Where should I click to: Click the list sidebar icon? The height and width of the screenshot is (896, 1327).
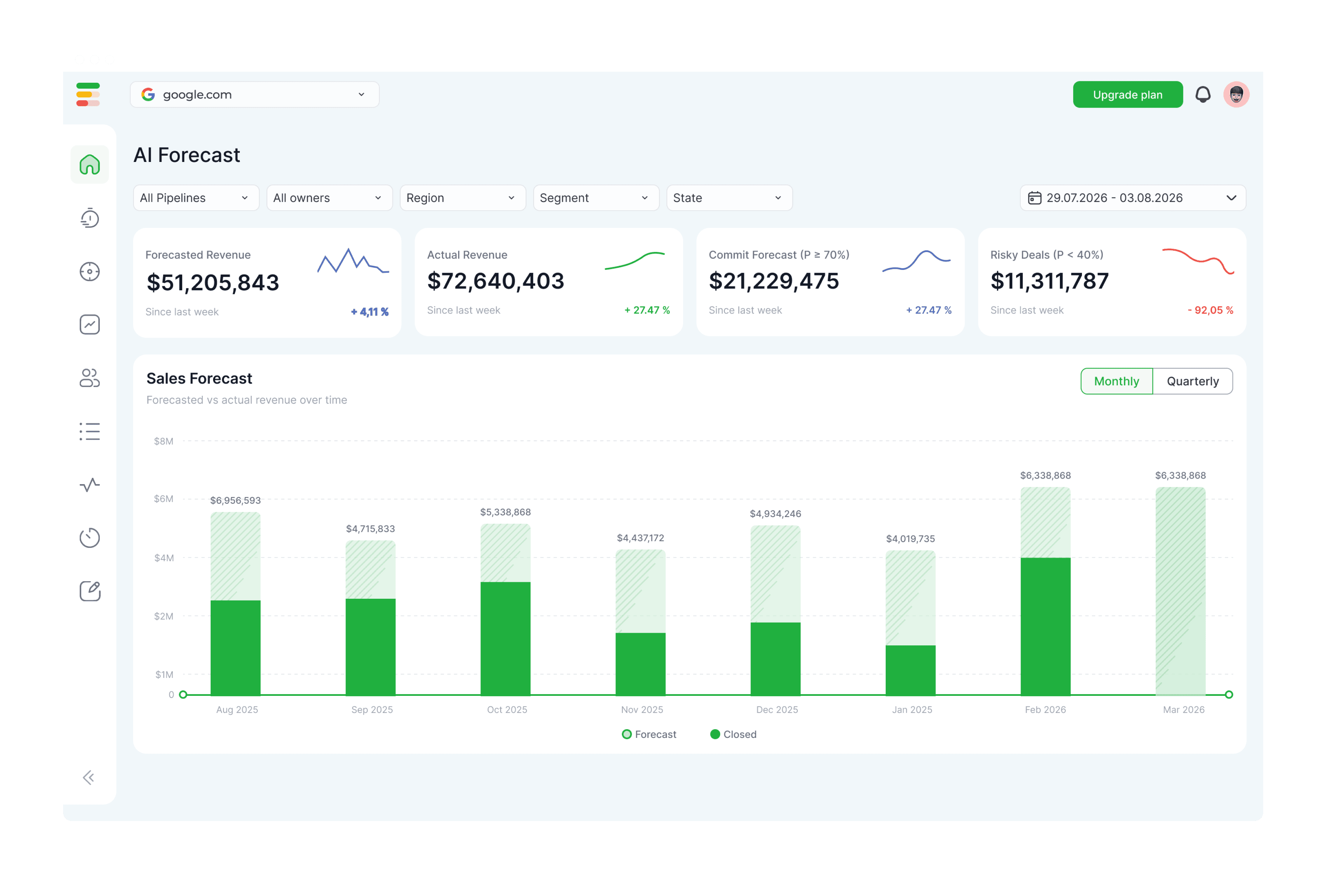click(90, 431)
